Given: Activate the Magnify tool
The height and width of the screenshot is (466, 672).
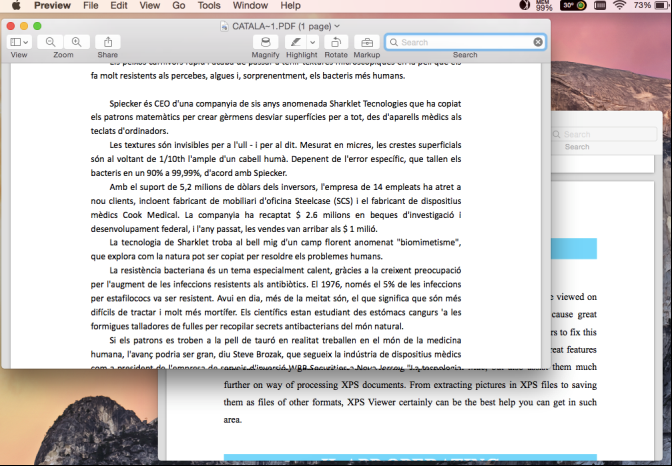Looking at the screenshot, I should [265, 42].
